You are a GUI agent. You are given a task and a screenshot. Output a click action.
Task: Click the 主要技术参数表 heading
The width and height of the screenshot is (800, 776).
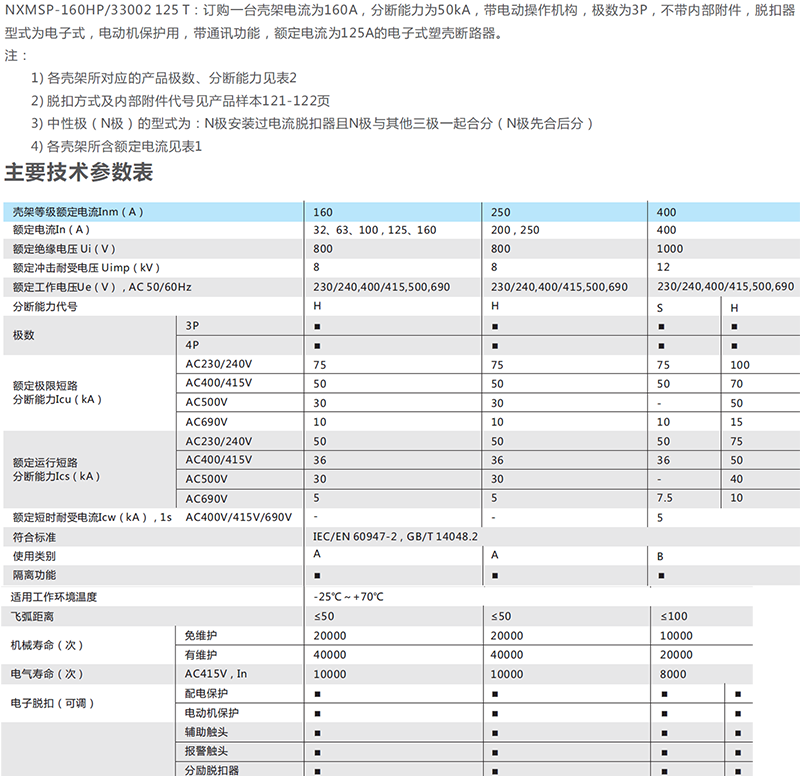tap(79, 172)
